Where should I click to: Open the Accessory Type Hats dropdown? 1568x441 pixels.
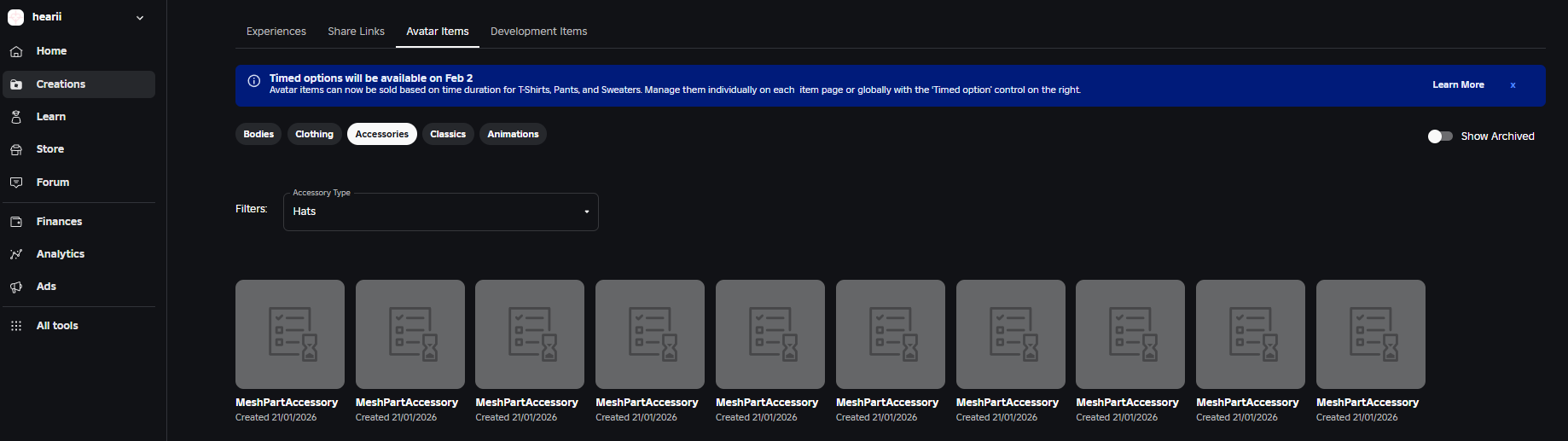point(440,212)
